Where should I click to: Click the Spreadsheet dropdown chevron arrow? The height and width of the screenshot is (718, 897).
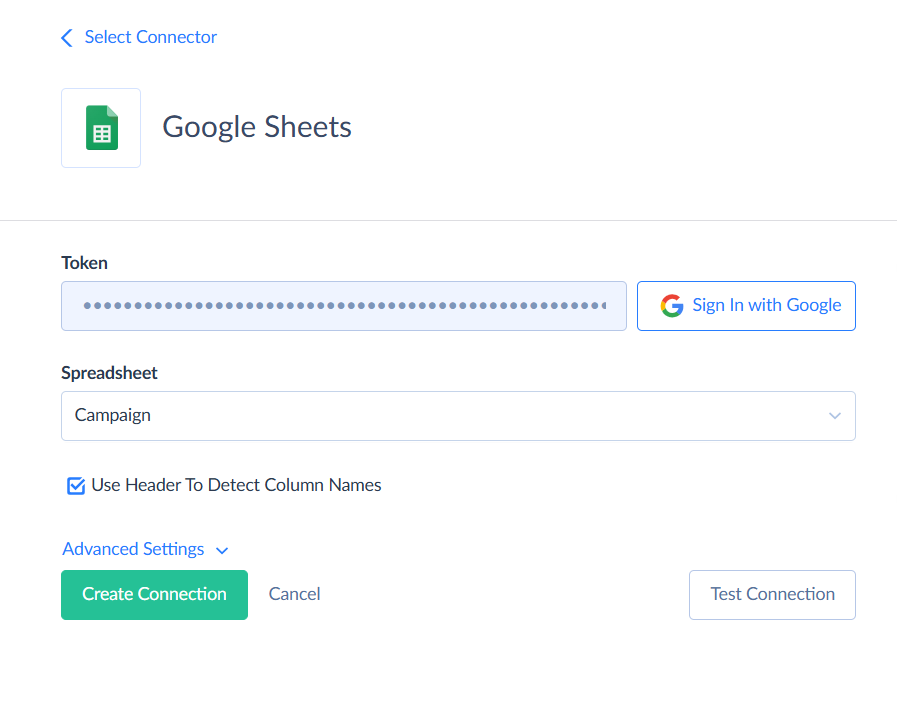click(834, 416)
